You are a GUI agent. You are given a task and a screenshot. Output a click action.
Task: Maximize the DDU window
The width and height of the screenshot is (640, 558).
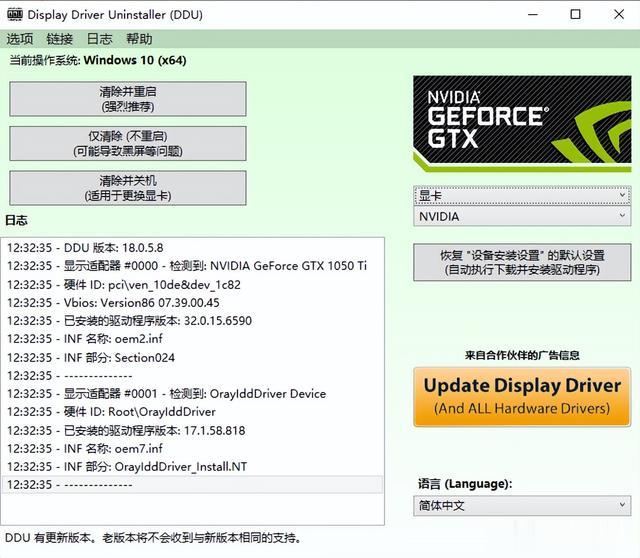point(576,15)
